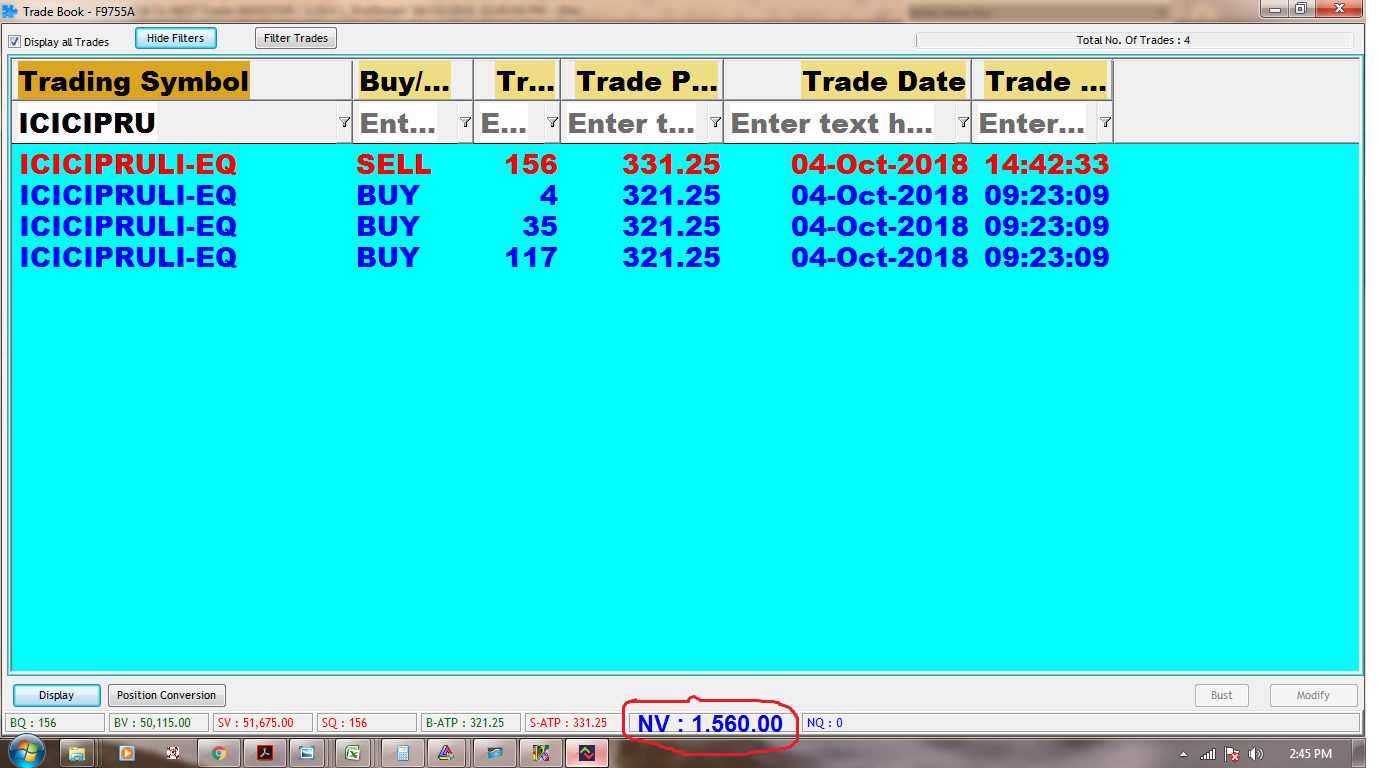The height and width of the screenshot is (768, 1380).
Task: Click the highlighted trading terminal taskbar icon
Action: tap(587, 753)
